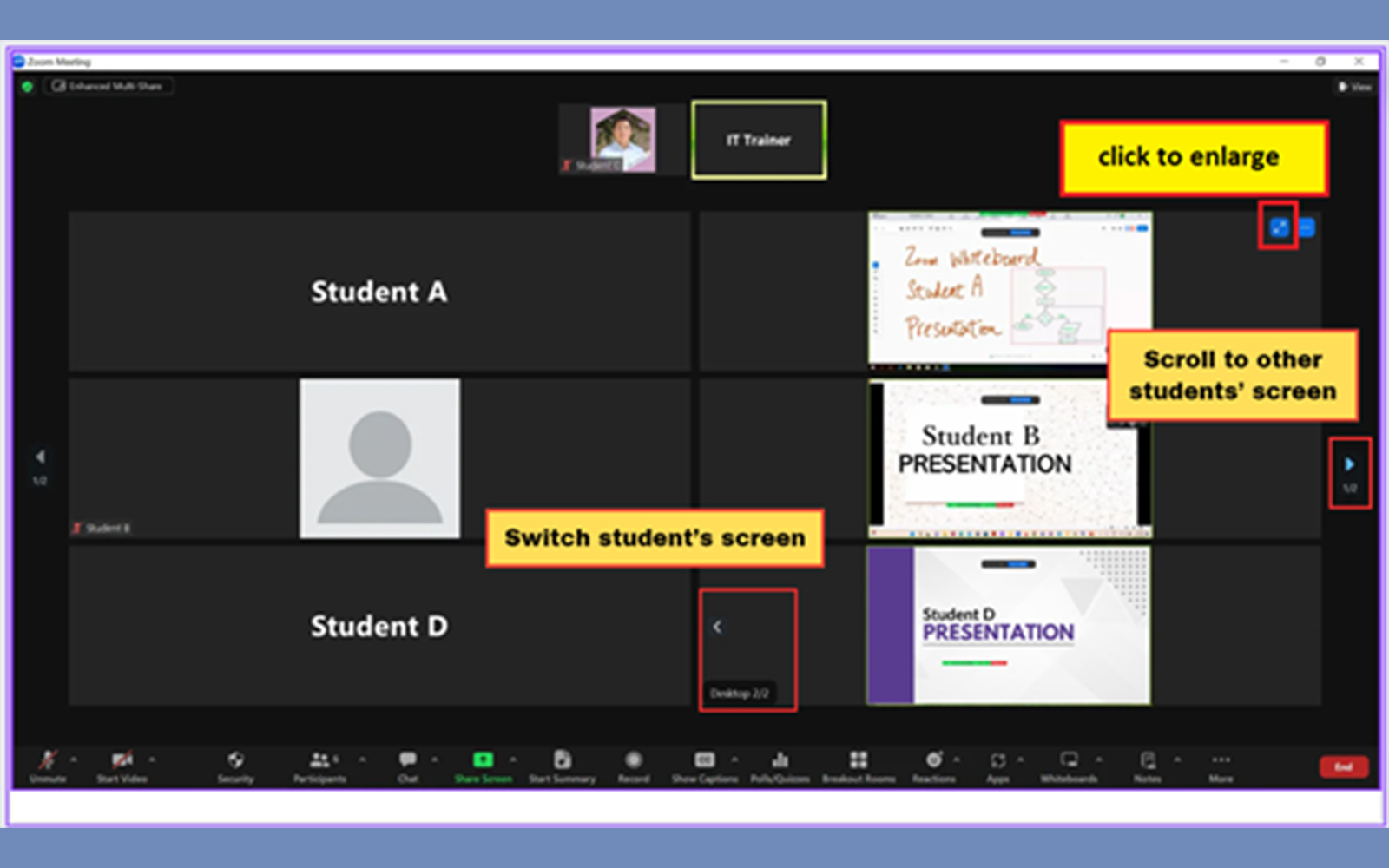1389x868 pixels.
Task: Click the Enhanced Multi-Share label
Action: click(109, 86)
